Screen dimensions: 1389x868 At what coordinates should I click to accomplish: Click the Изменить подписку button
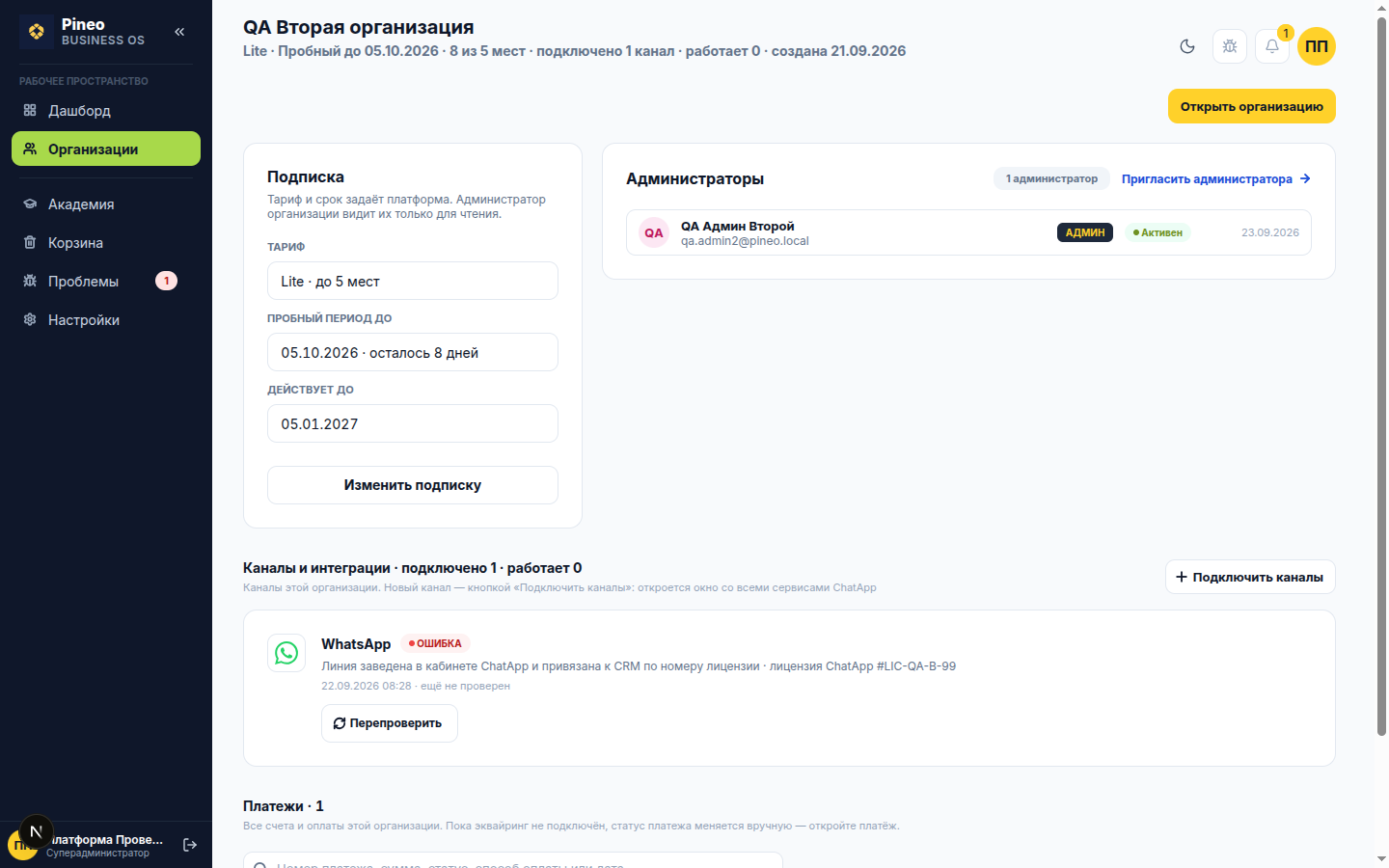click(x=413, y=485)
